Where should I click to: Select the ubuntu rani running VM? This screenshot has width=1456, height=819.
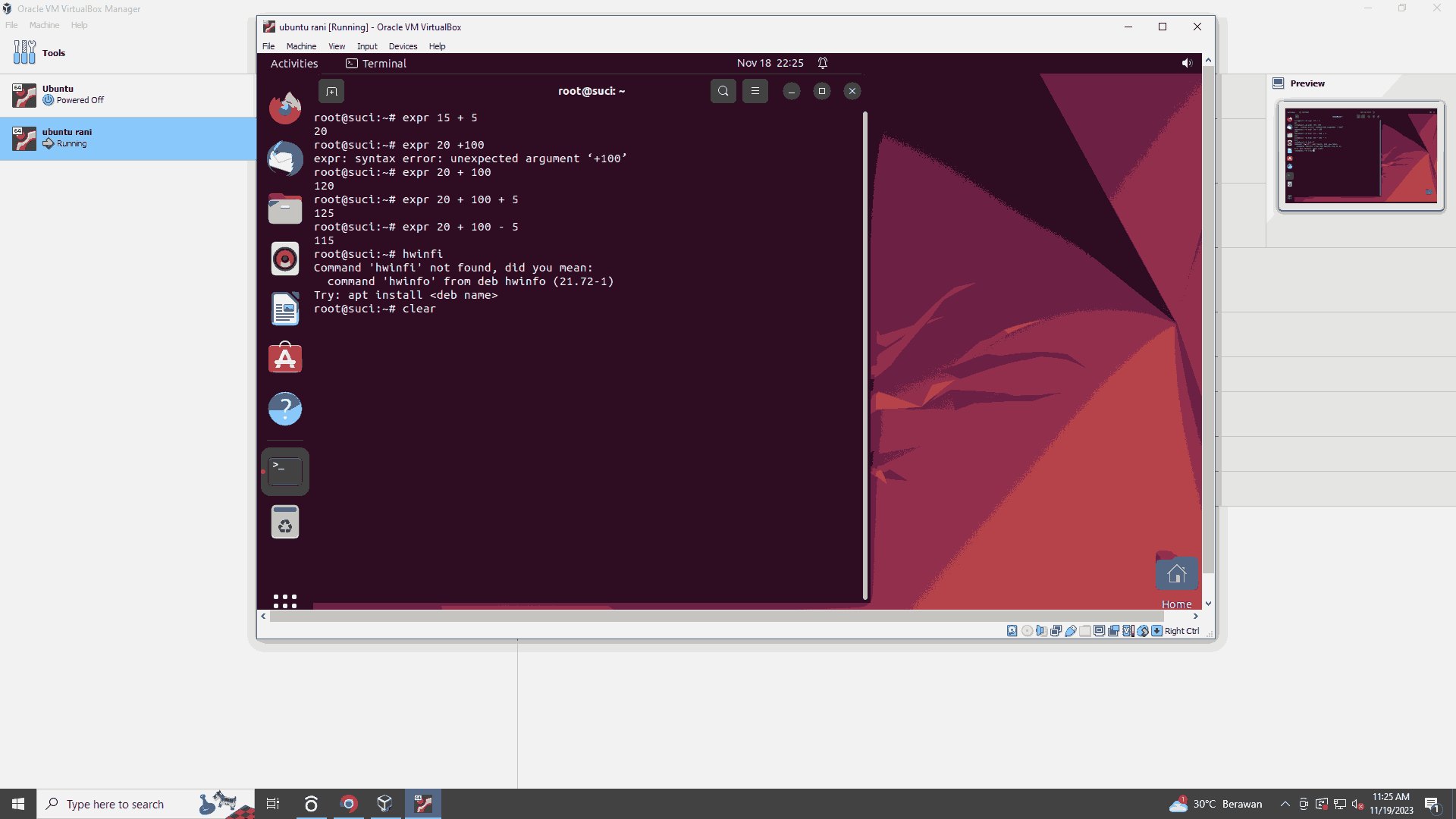127,138
